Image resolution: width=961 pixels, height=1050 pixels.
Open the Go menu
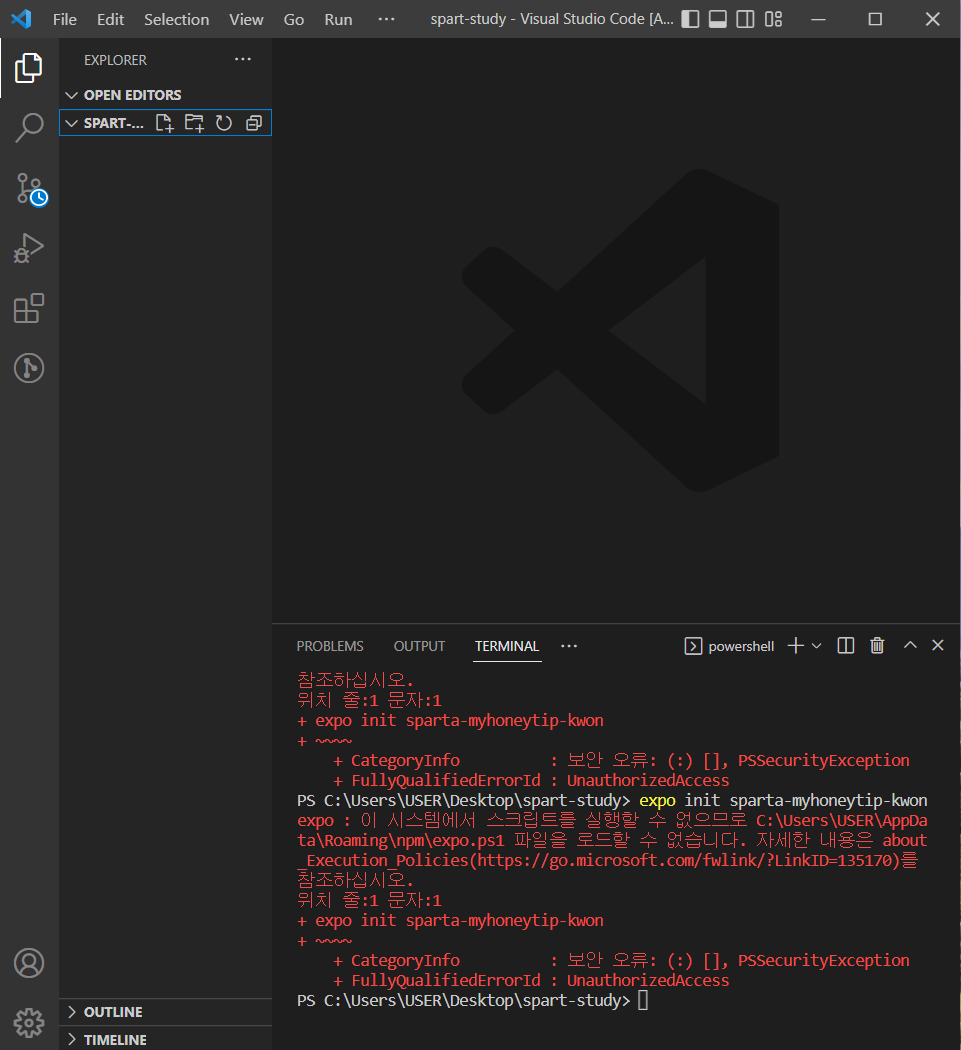coord(293,19)
